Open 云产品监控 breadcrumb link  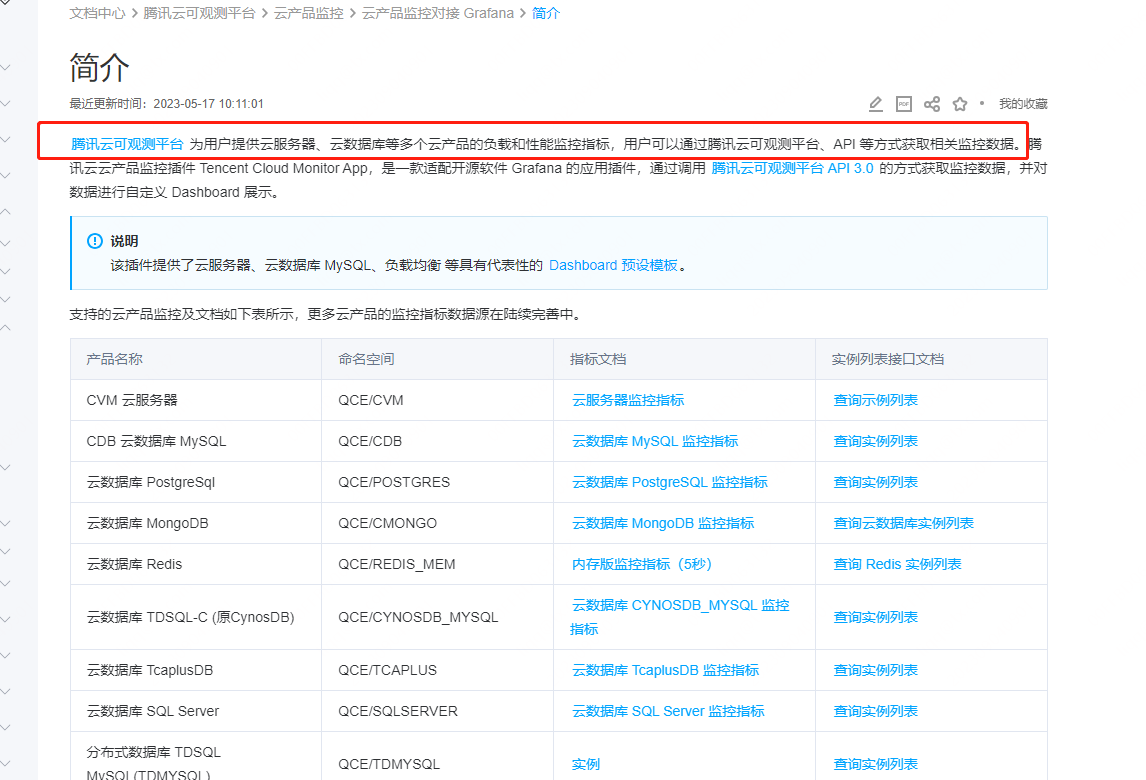(x=308, y=13)
